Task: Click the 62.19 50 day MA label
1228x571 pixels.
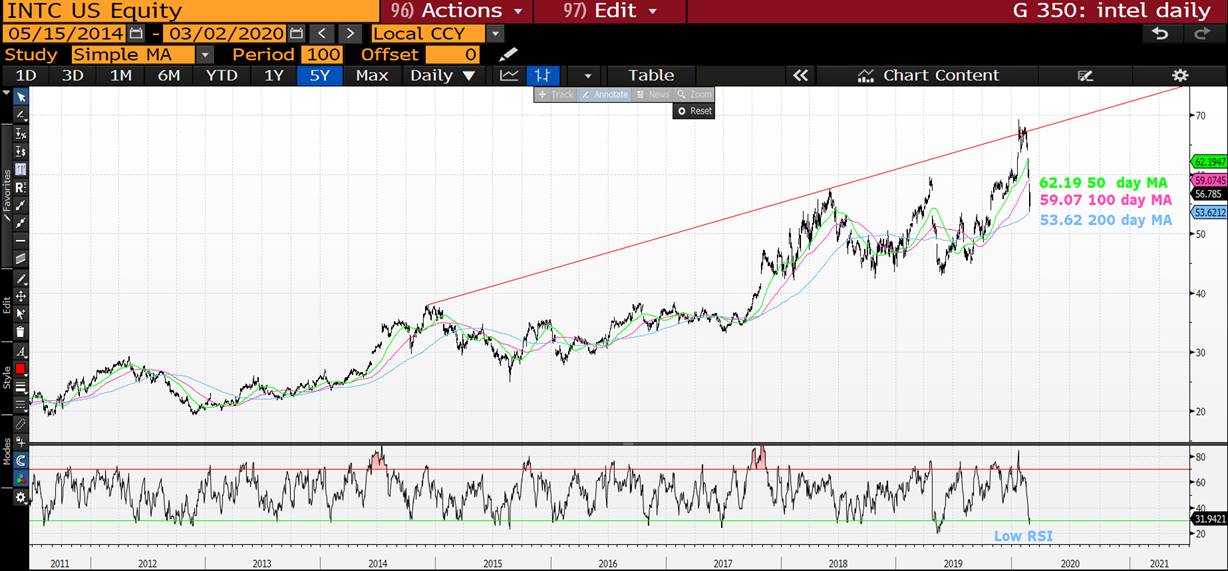Action: tap(1104, 183)
